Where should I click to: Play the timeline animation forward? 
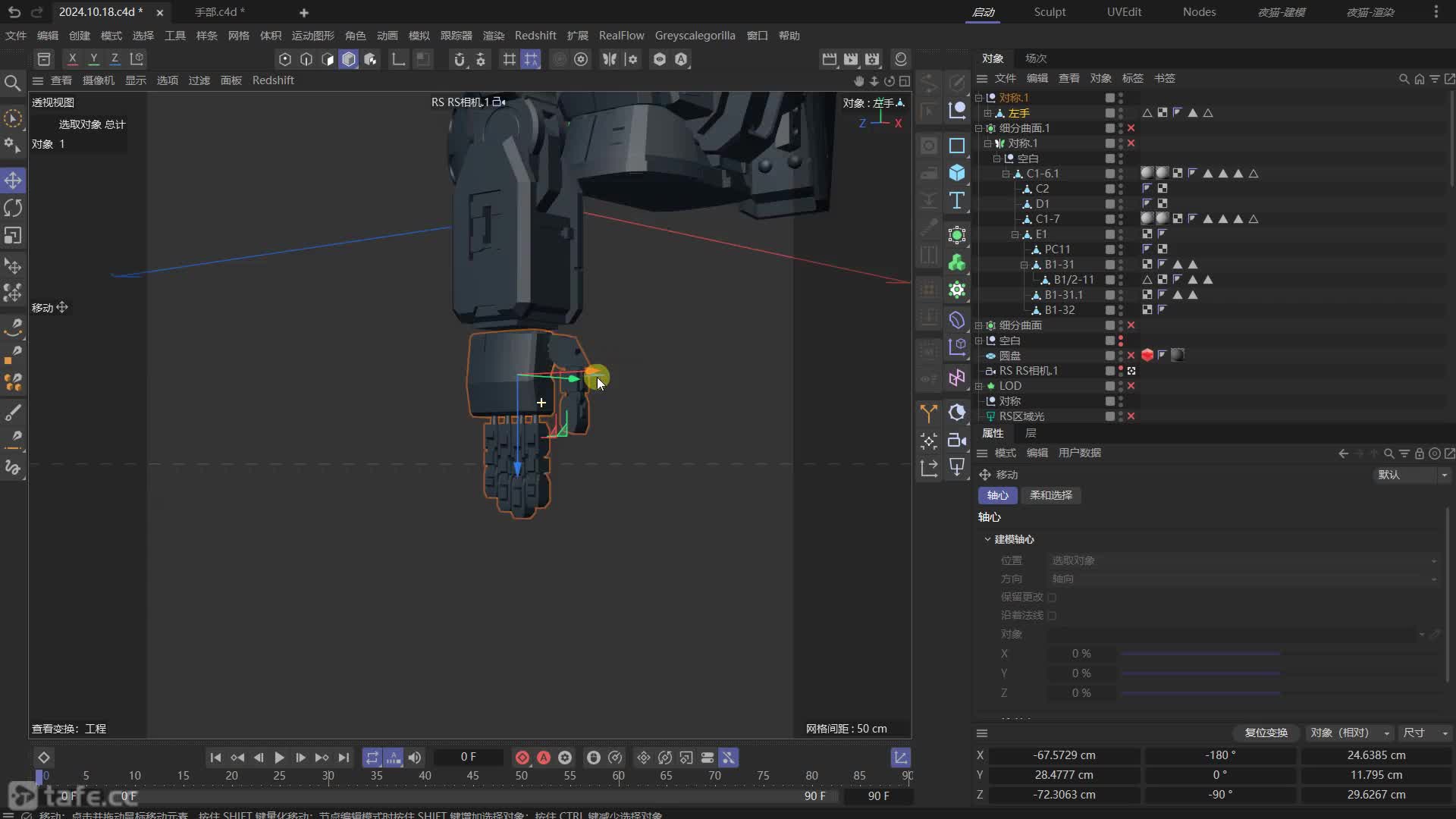pyautogui.click(x=279, y=758)
